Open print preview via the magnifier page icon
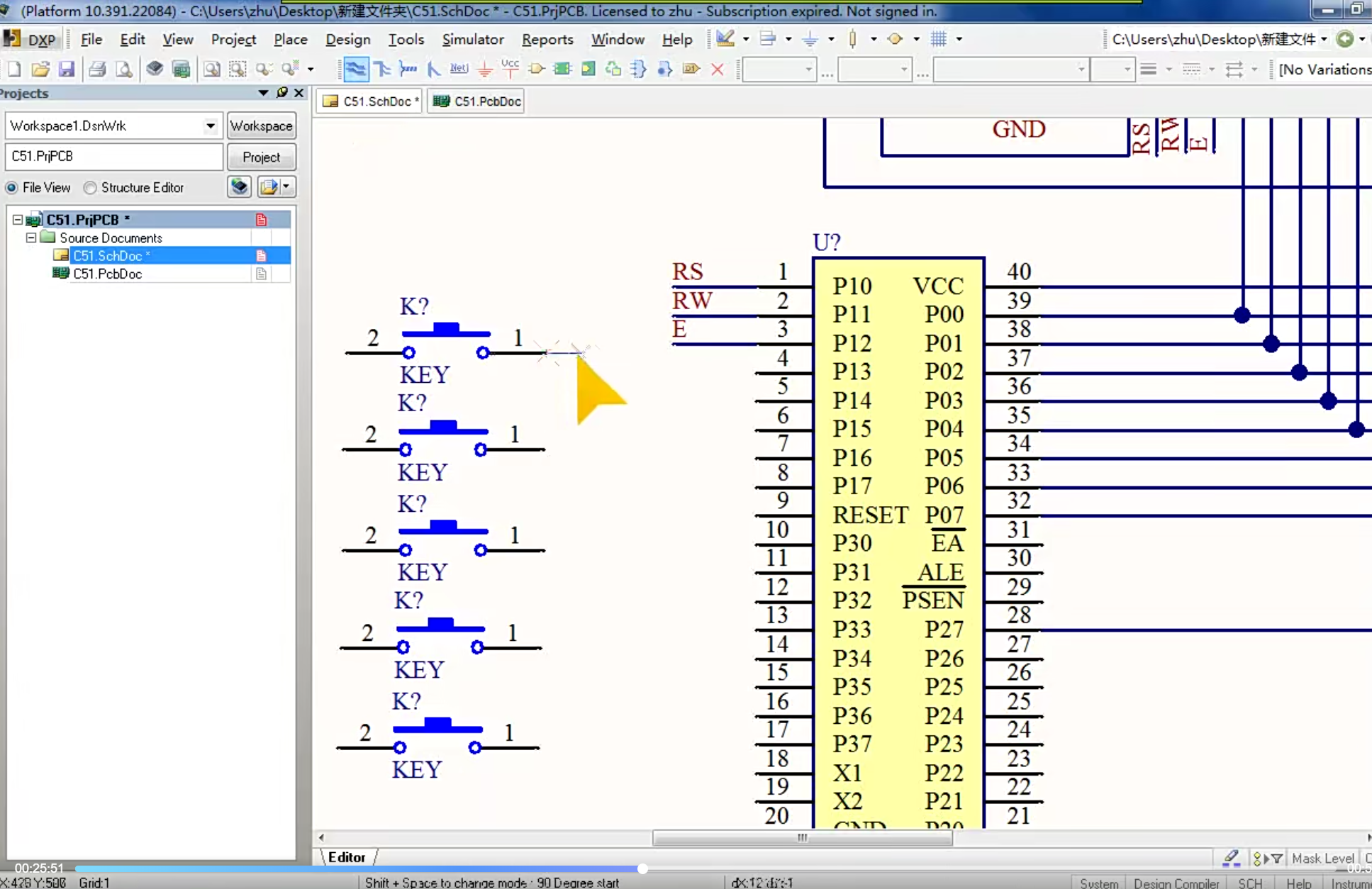 (x=124, y=69)
